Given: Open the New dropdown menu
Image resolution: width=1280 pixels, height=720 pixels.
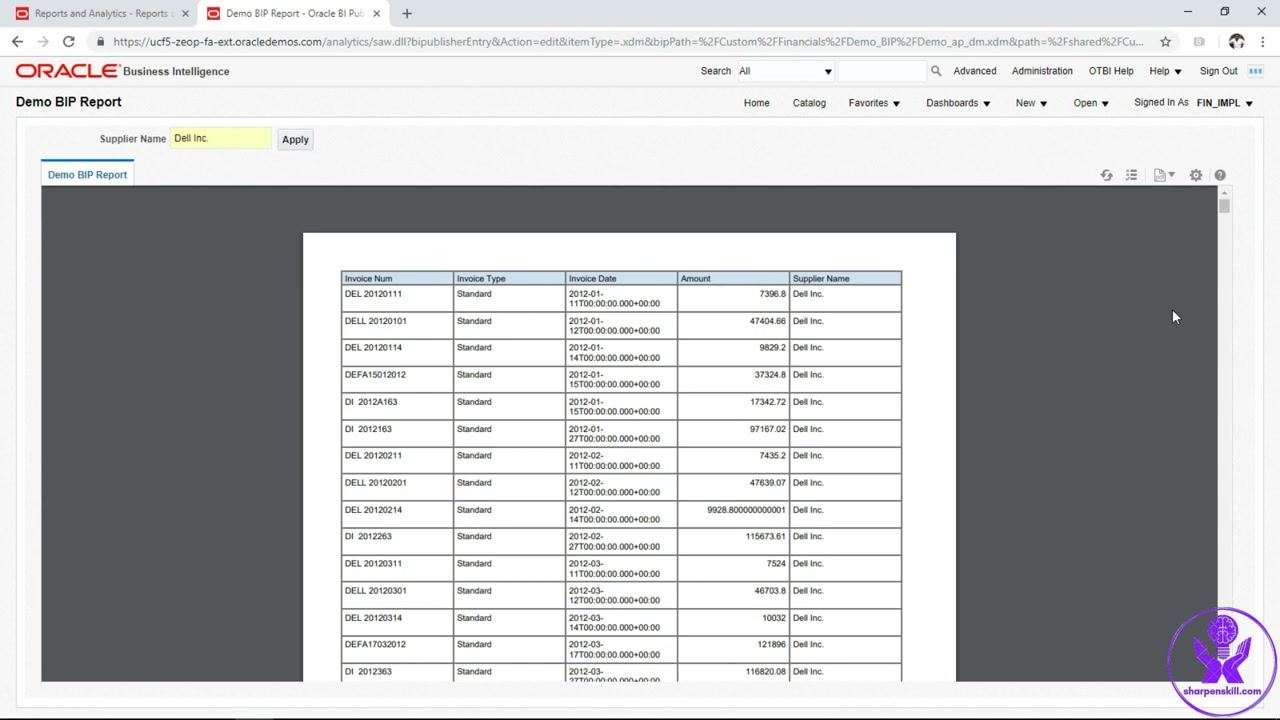Looking at the screenshot, I should pos(1031,103).
